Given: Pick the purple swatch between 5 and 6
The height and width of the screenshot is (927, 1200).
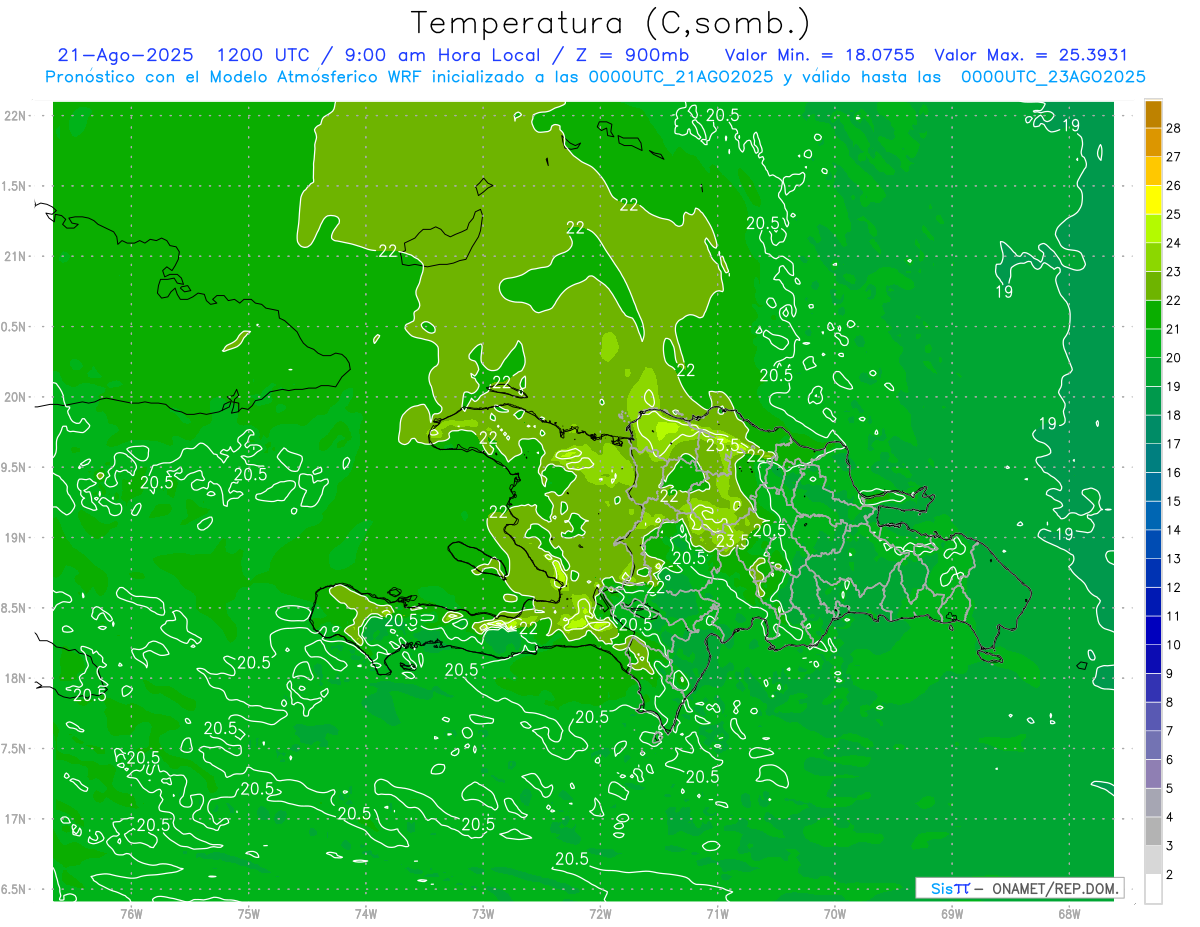Looking at the screenshot, I should tap(1154, 774).
